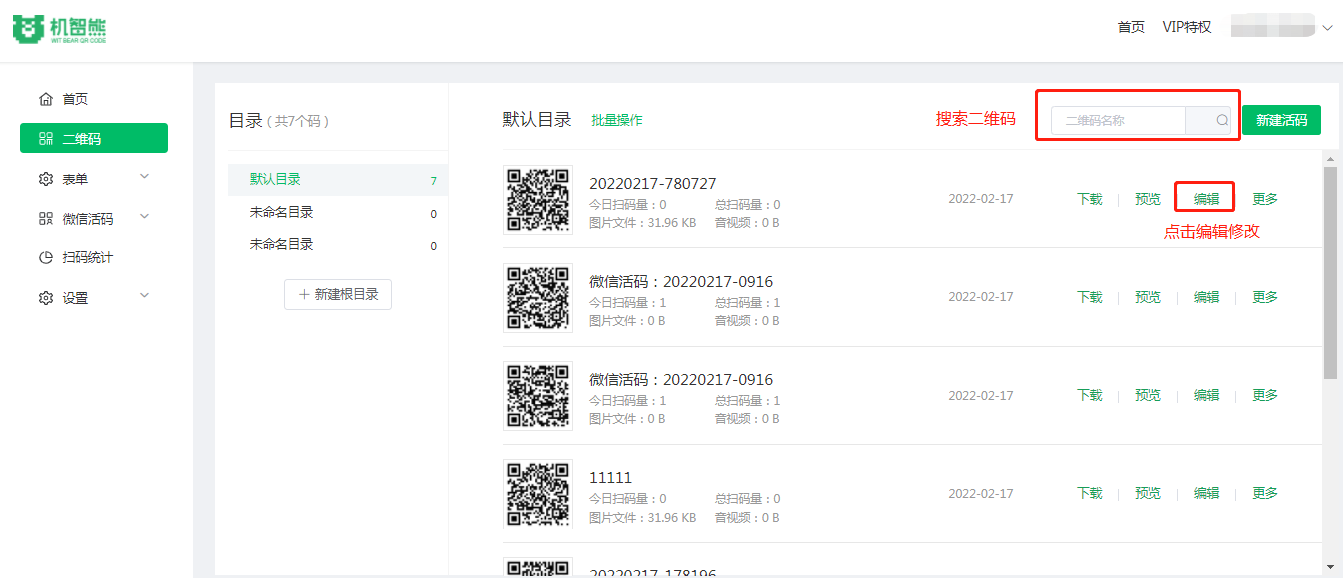Click the 机智熊 bear logo
The height and width of the screenshot is (578, 1343).
click(x=59, y=29)
